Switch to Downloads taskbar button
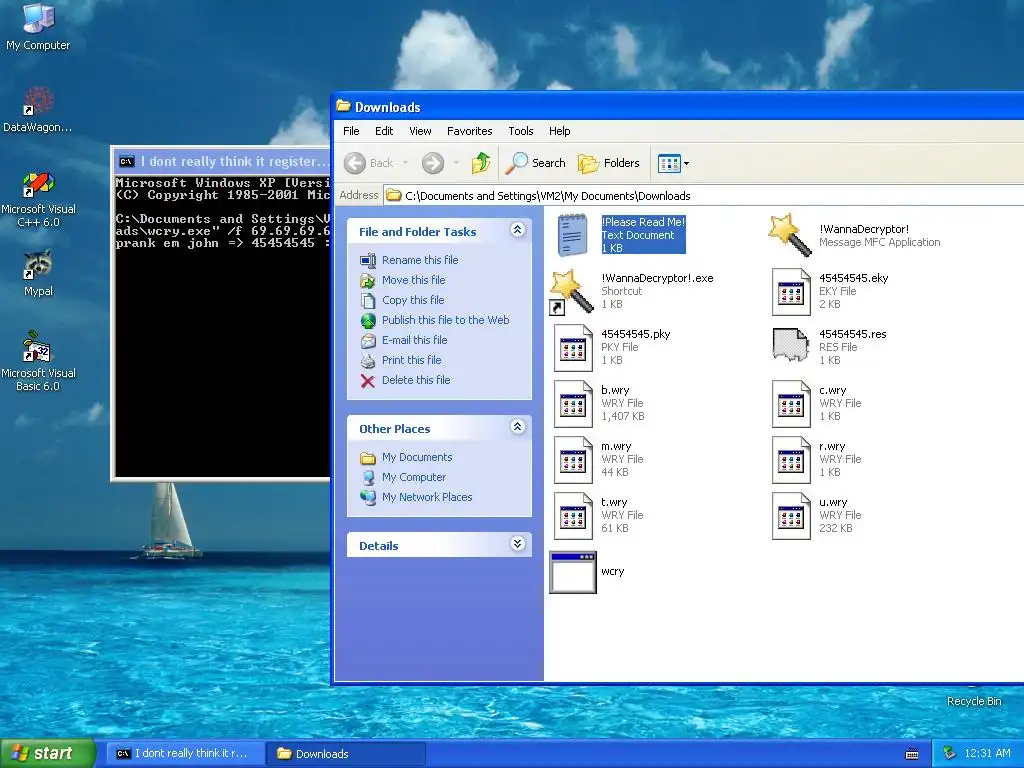 (x=346, y=754)
